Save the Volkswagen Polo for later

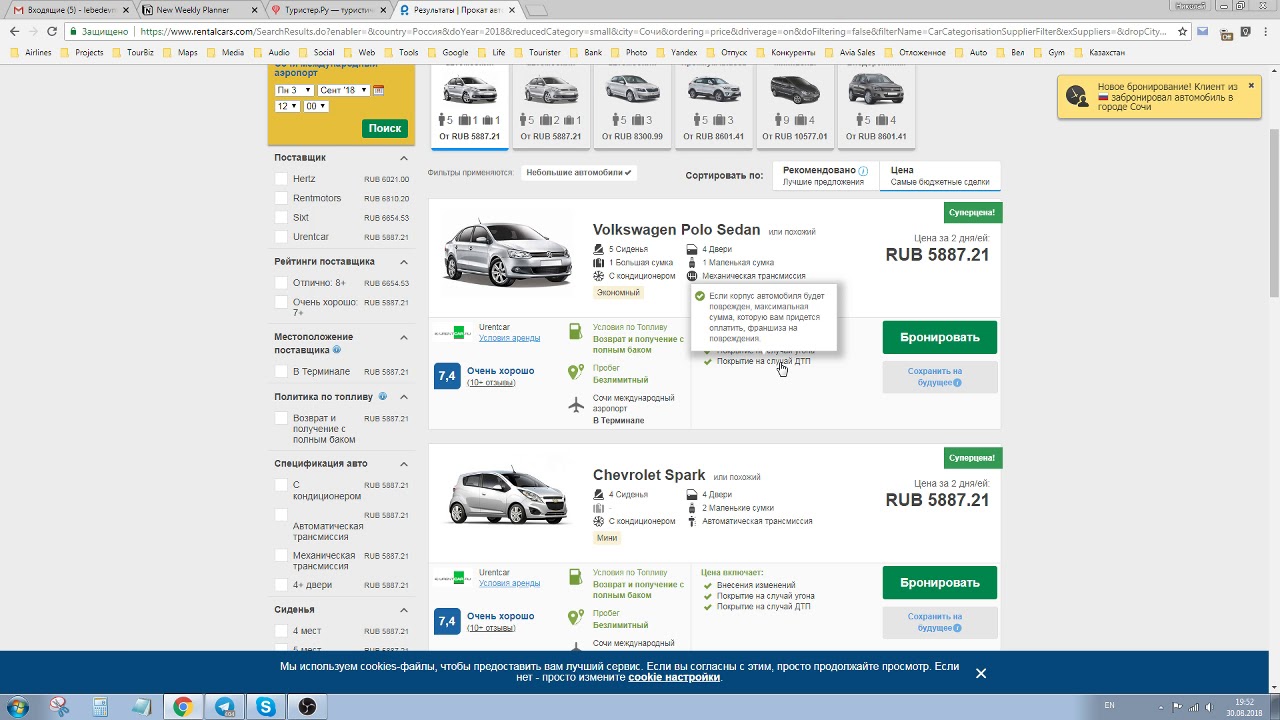[x=940, y=377]
